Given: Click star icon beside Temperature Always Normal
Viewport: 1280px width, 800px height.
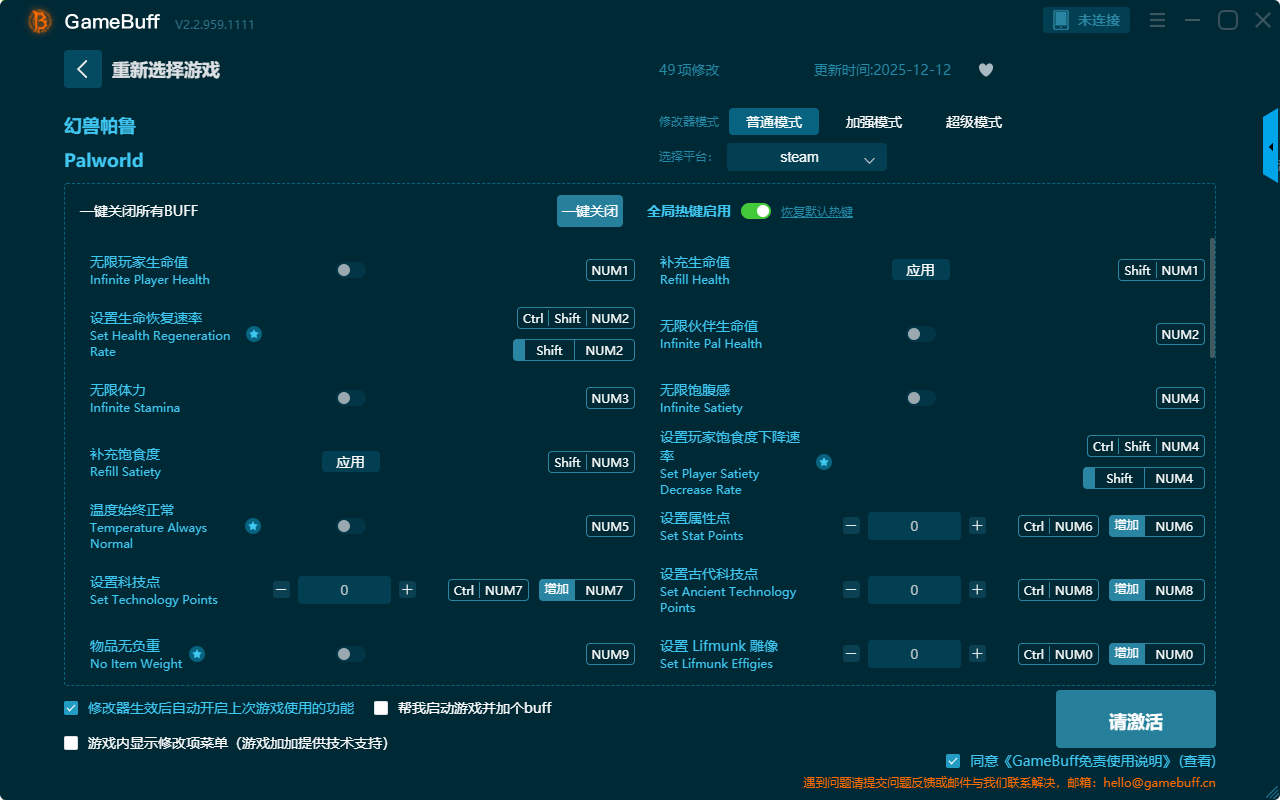Looking at the screenshot, I should pos(253,526).
